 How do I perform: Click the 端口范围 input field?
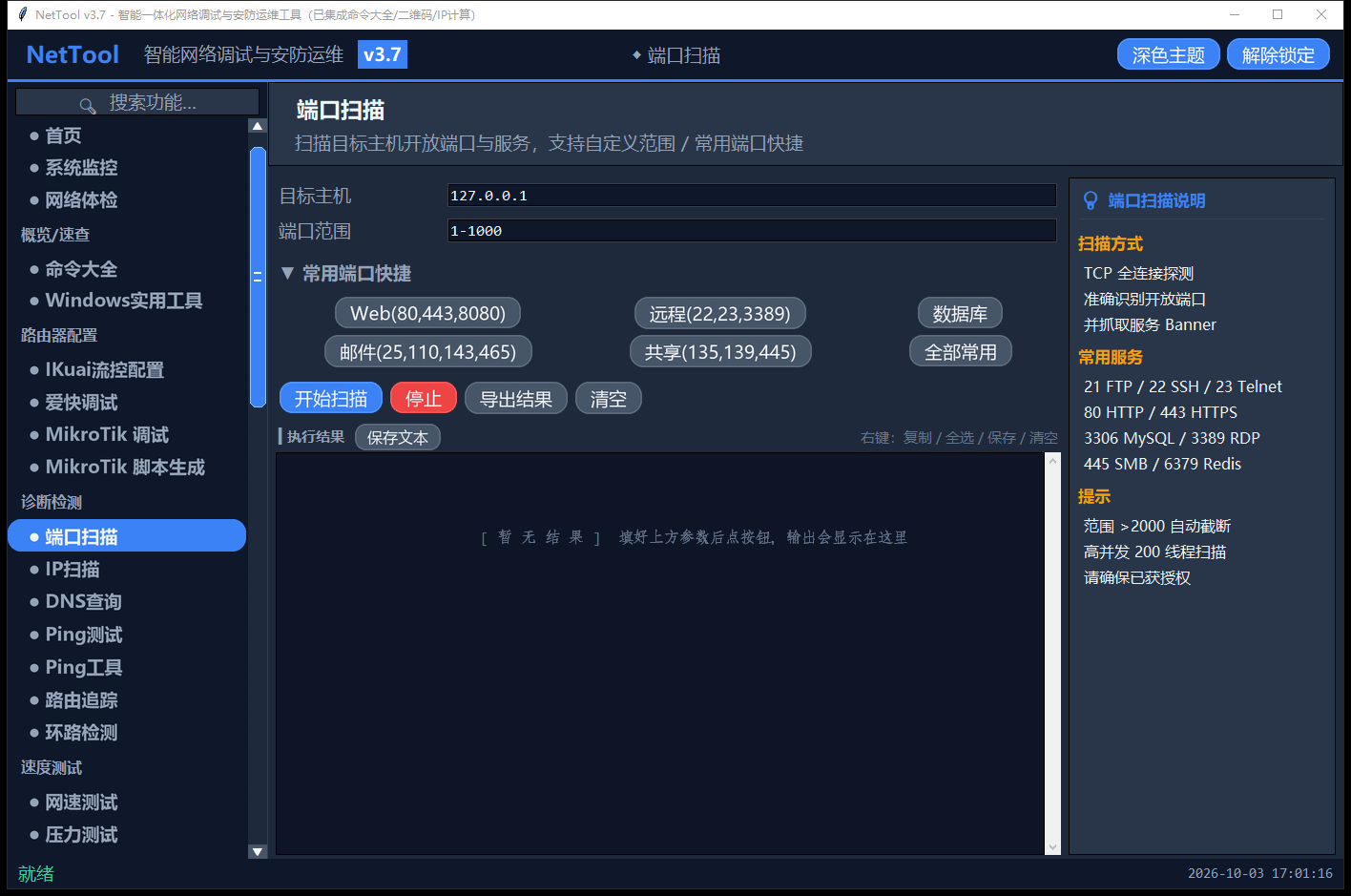[x=752, y=231]
